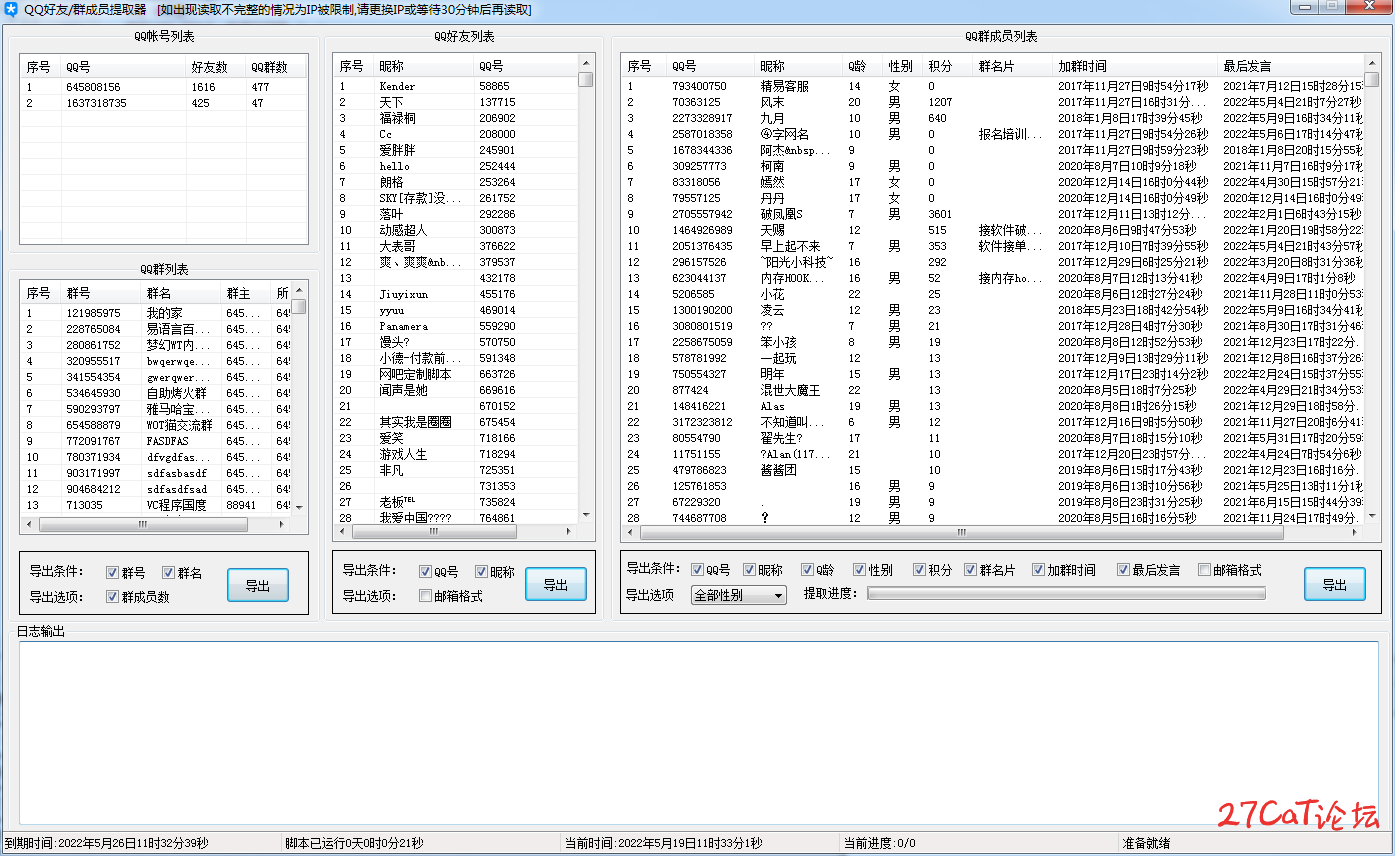Select friend 爱胖胖 in friend list

point(456,150)
